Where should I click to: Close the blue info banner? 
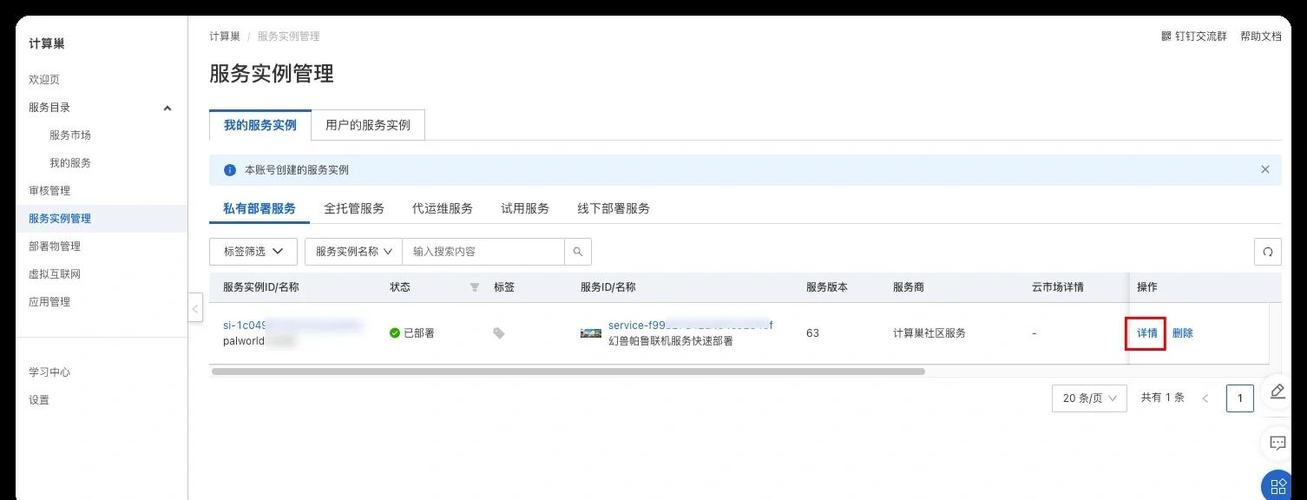[1265, 170]
